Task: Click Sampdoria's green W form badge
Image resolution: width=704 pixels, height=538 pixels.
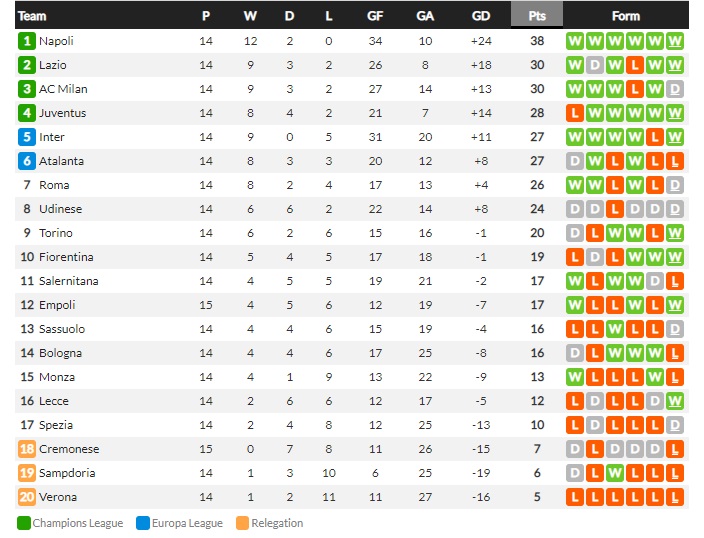Action: 615,473
